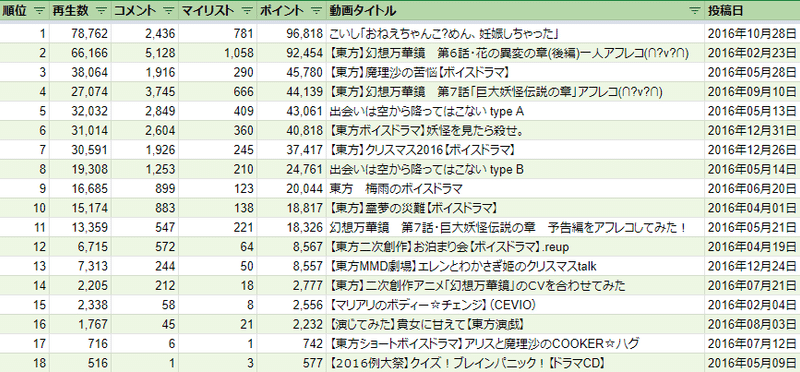Select play count cell 27,074

point(80,92)
